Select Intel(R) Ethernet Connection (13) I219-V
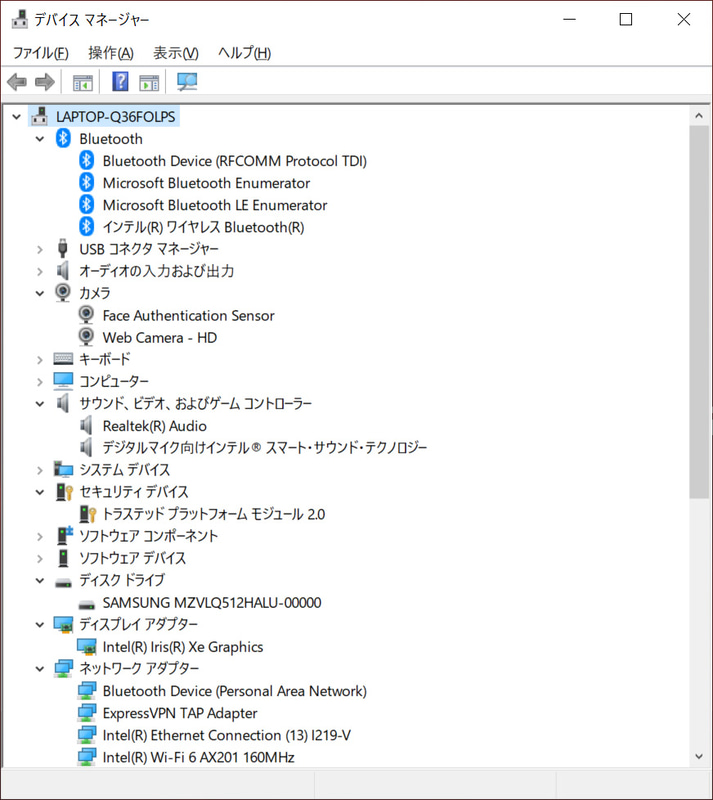 point(227,735)
